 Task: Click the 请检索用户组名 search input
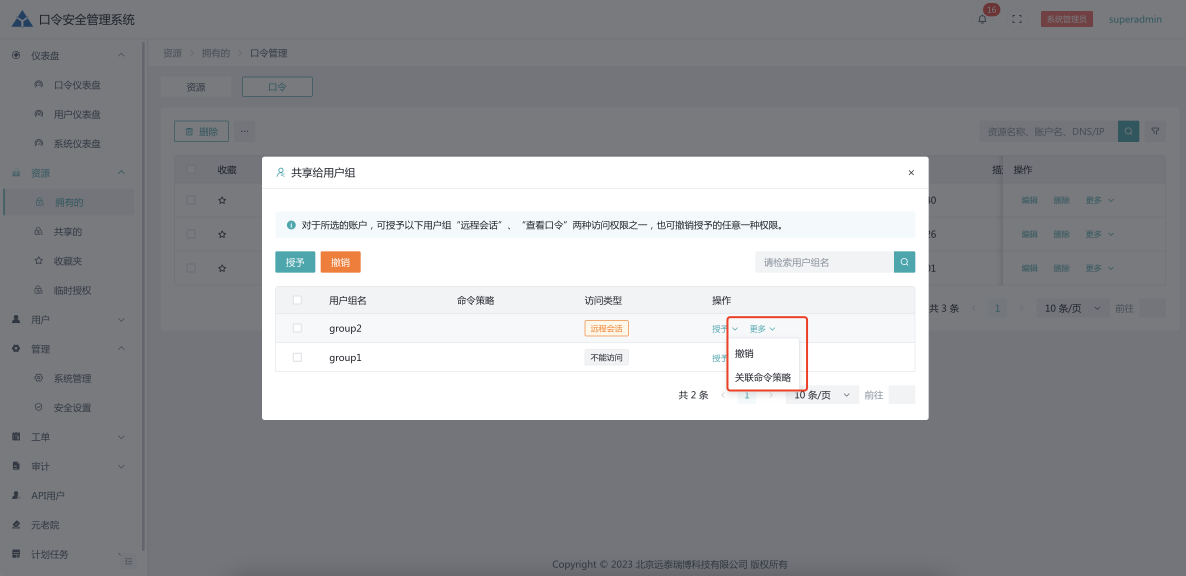[x=823, y=262]
